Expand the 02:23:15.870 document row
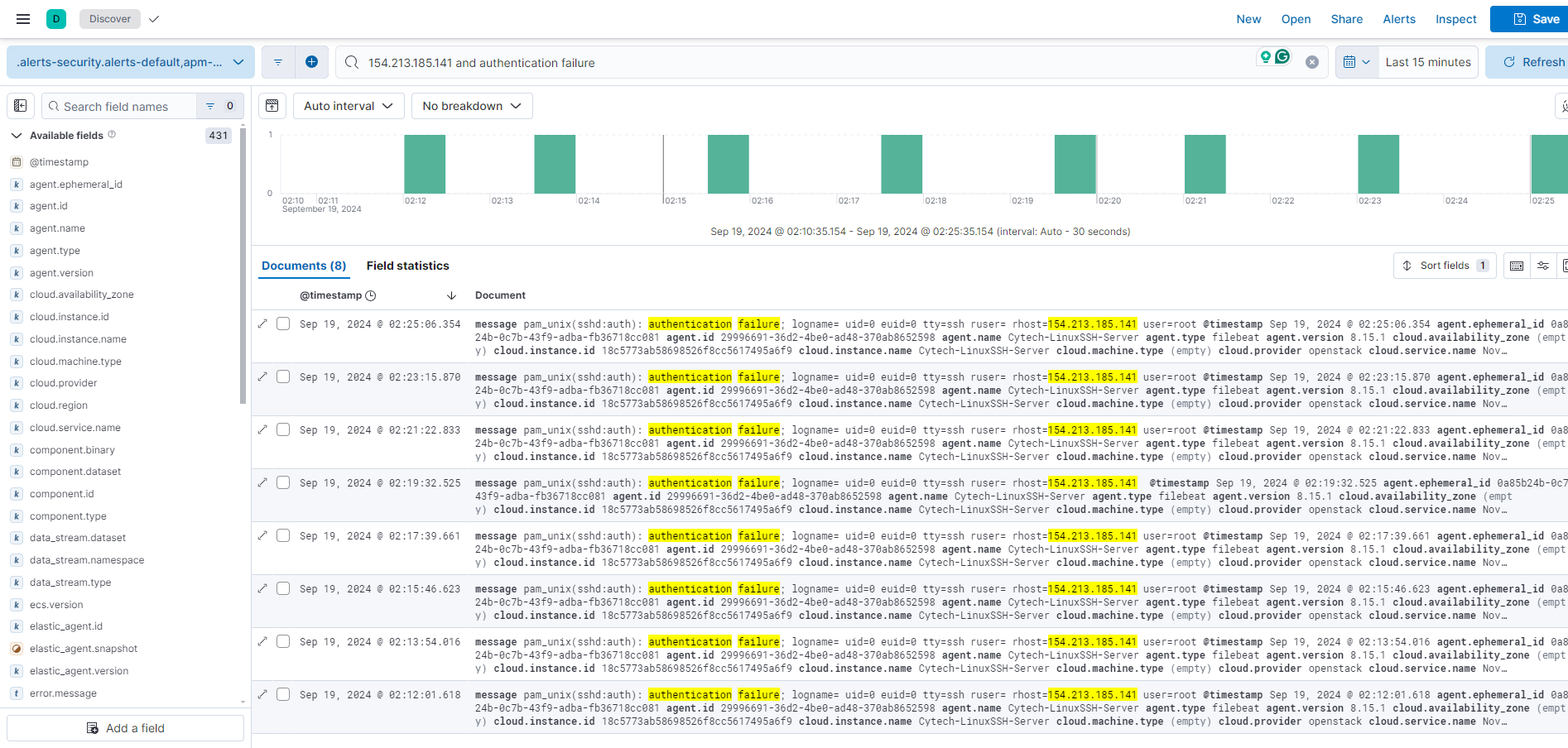Screen dimensions: 1568x748 click(262, 376)
